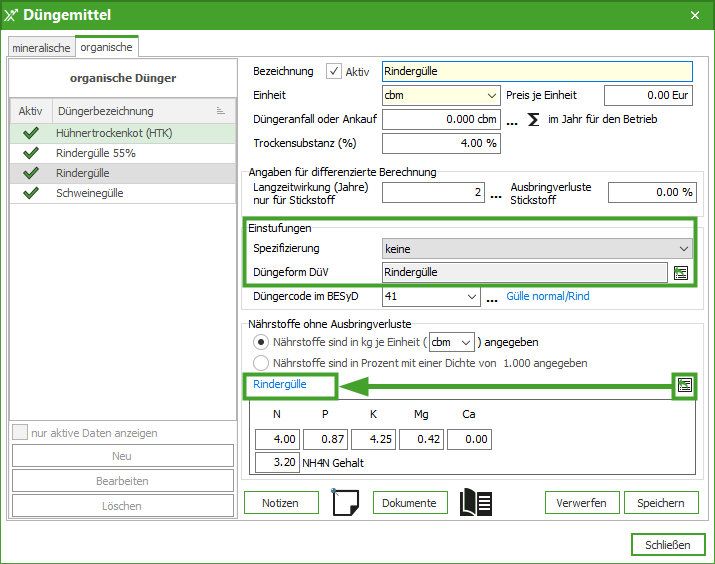715x564 pixels.
Task: Click the nutrient table icon right of the arrow
Action: tap(685, 386)
